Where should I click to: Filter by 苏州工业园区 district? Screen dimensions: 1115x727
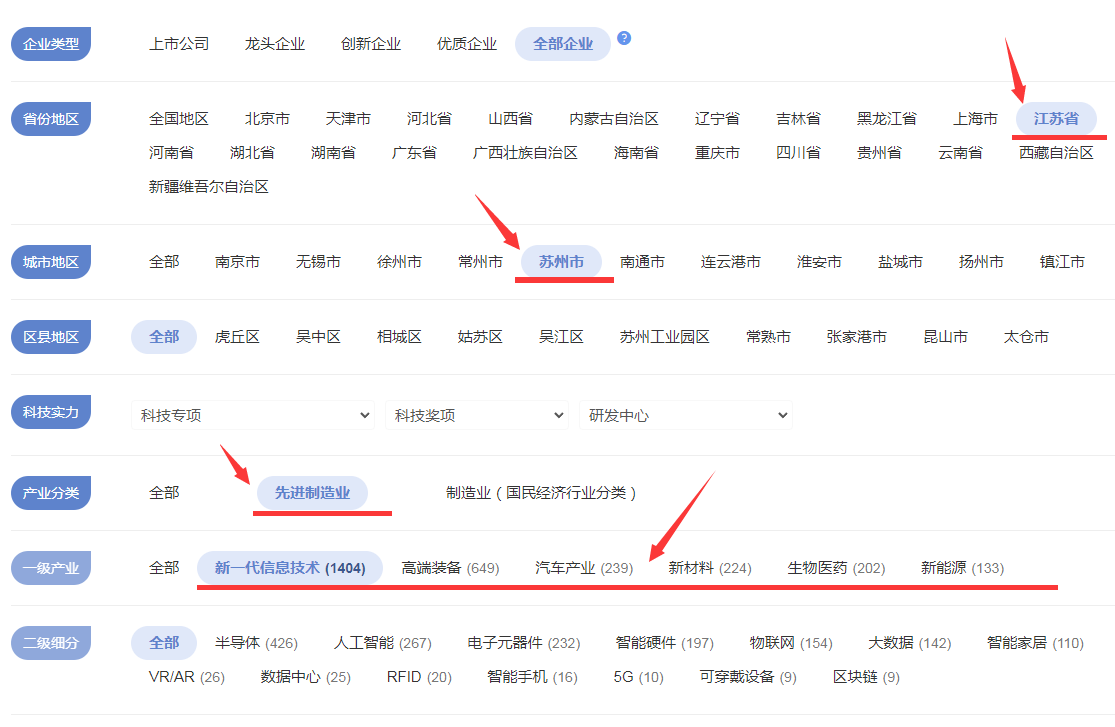click(665, 337)
